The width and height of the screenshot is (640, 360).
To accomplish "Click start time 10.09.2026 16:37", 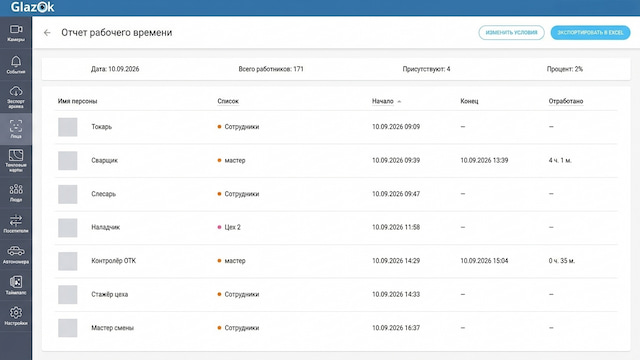I will [x=396, y=328].
